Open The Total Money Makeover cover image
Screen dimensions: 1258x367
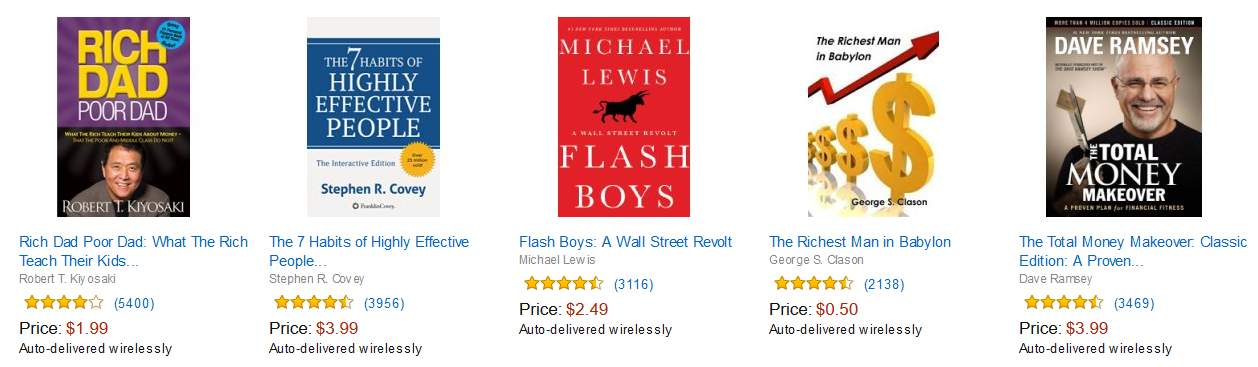coord(1124,117)
